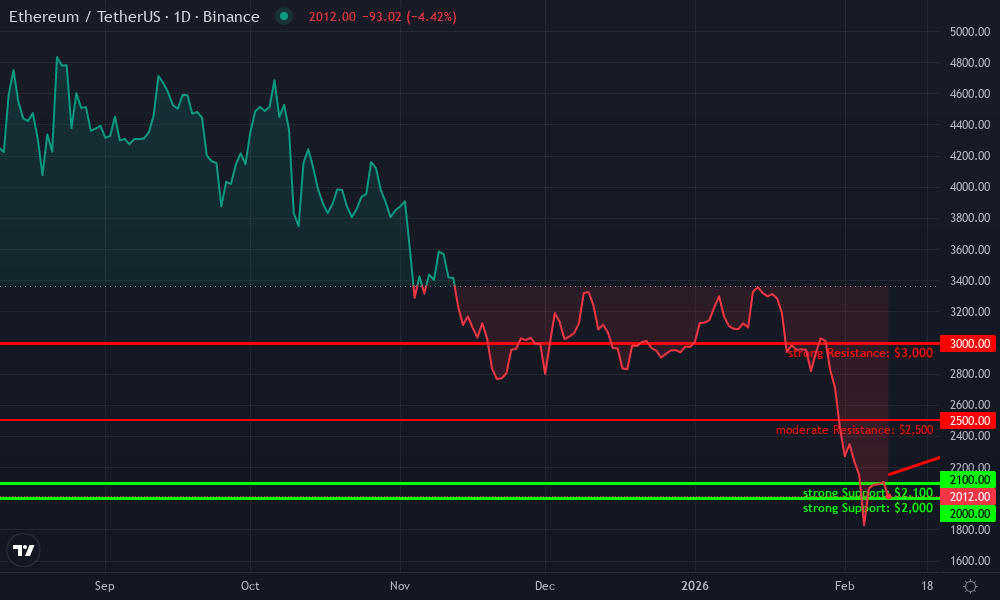Click the moderate Resistance: $2,500 label
The height and width of the screenshot is (600, 1000).
(x=854, y=429)
